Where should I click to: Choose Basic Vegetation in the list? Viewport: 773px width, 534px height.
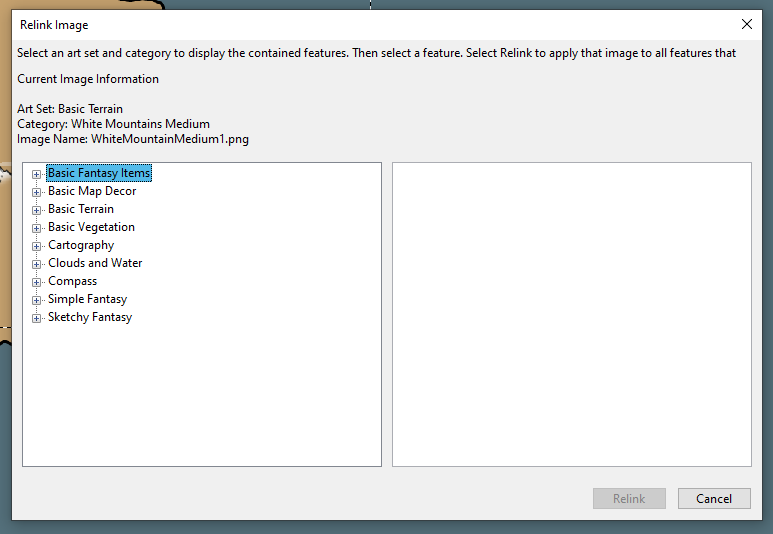pyautogui.click(x=91, y=227)
